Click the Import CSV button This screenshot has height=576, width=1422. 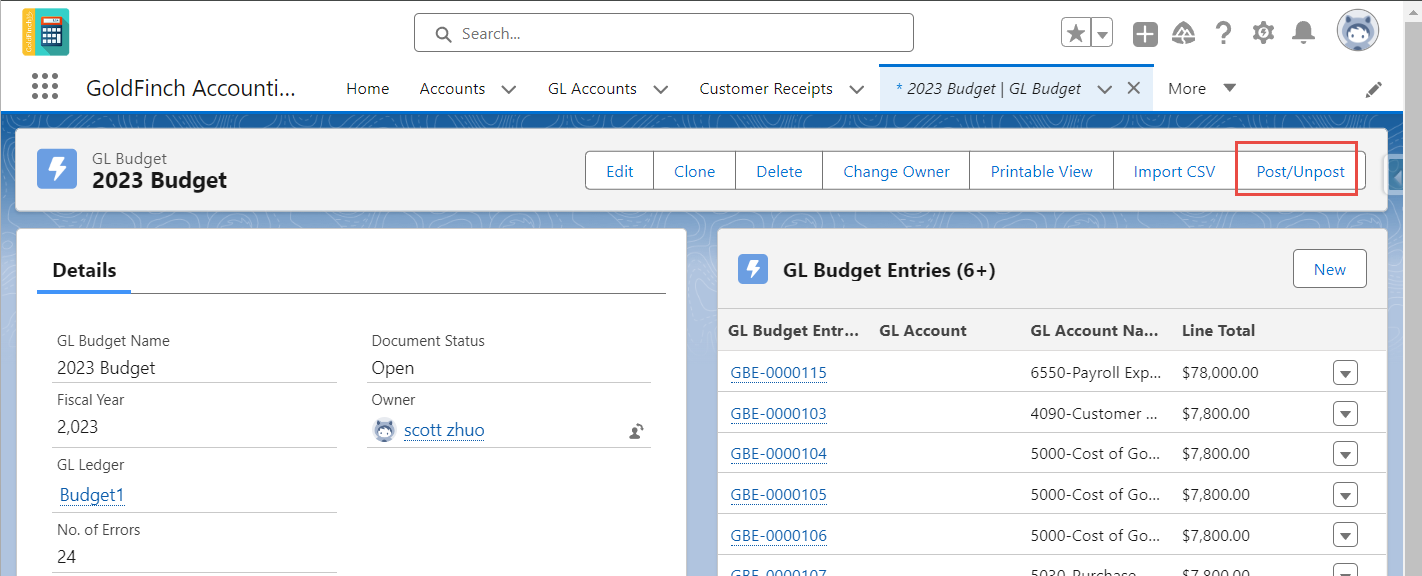(1174, 171)
